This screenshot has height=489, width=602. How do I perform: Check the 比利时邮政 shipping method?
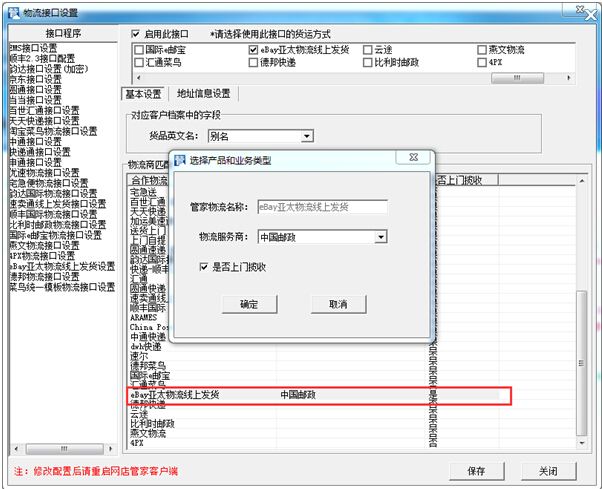click(x=367, y=62)
